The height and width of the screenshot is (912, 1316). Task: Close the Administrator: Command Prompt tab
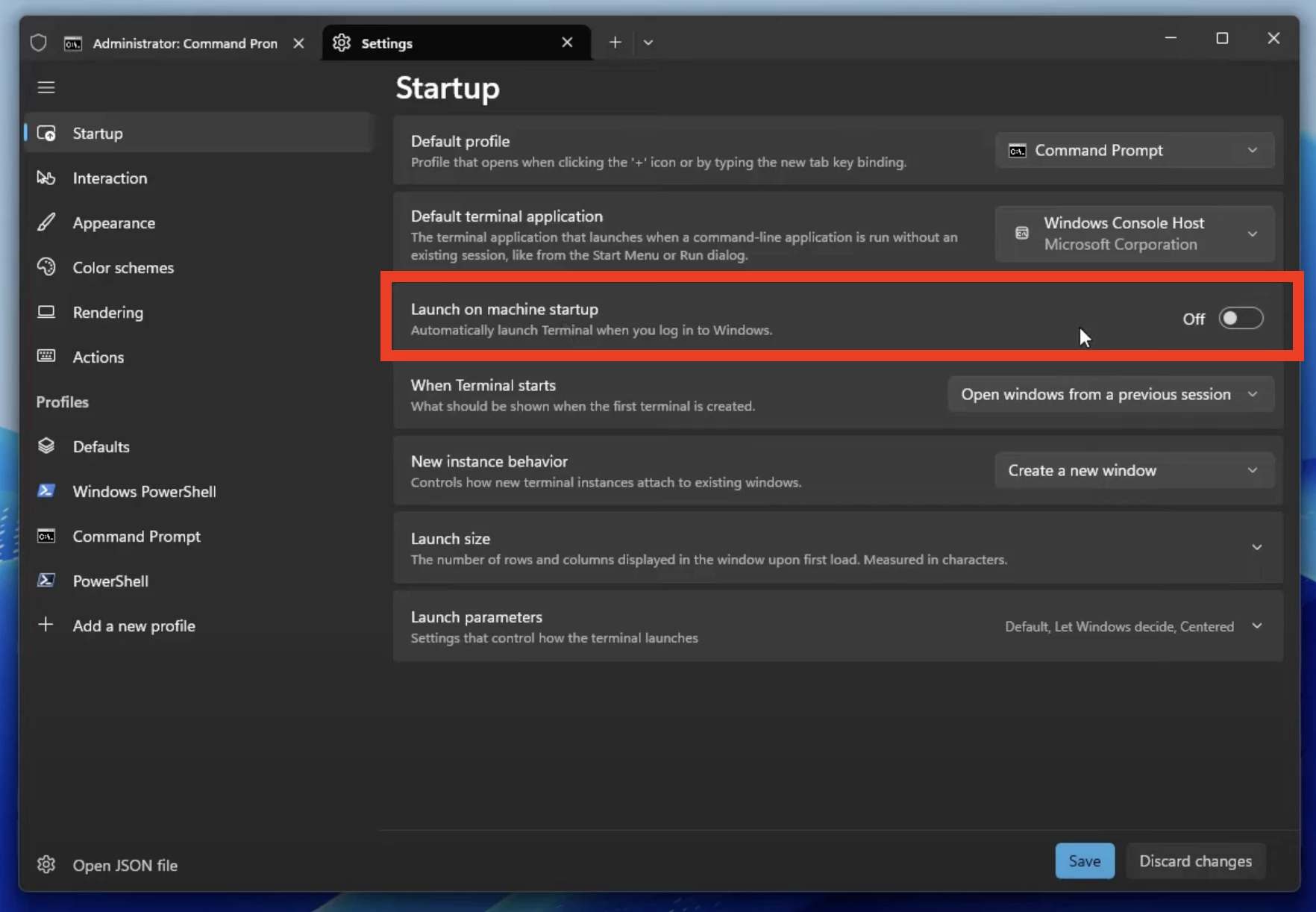point(298,43)
